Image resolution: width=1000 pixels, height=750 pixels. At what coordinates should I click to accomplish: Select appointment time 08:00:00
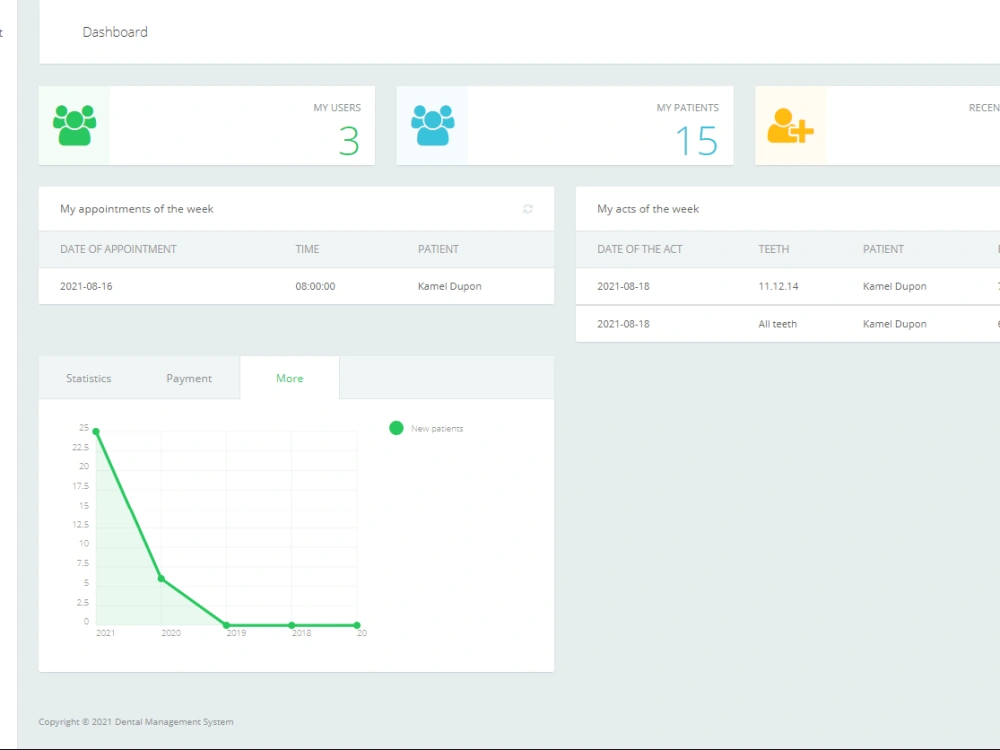point(315,286)
